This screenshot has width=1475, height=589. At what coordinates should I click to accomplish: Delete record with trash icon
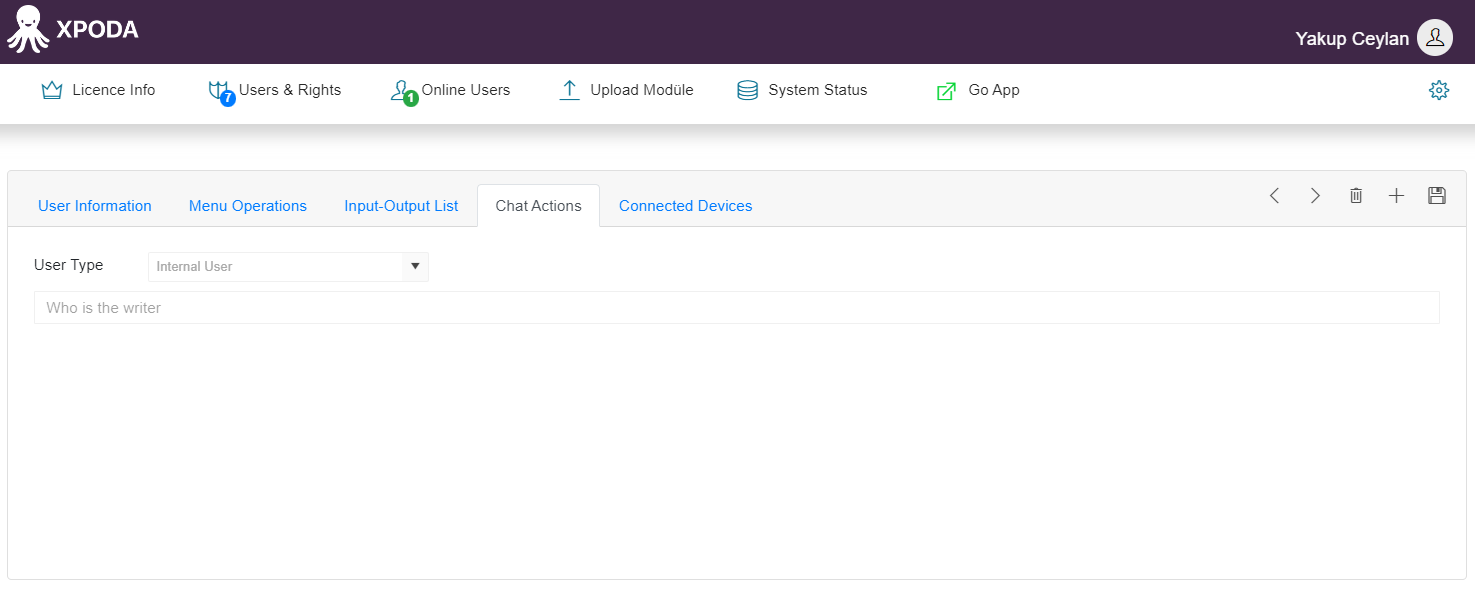tap(1356, 196)
